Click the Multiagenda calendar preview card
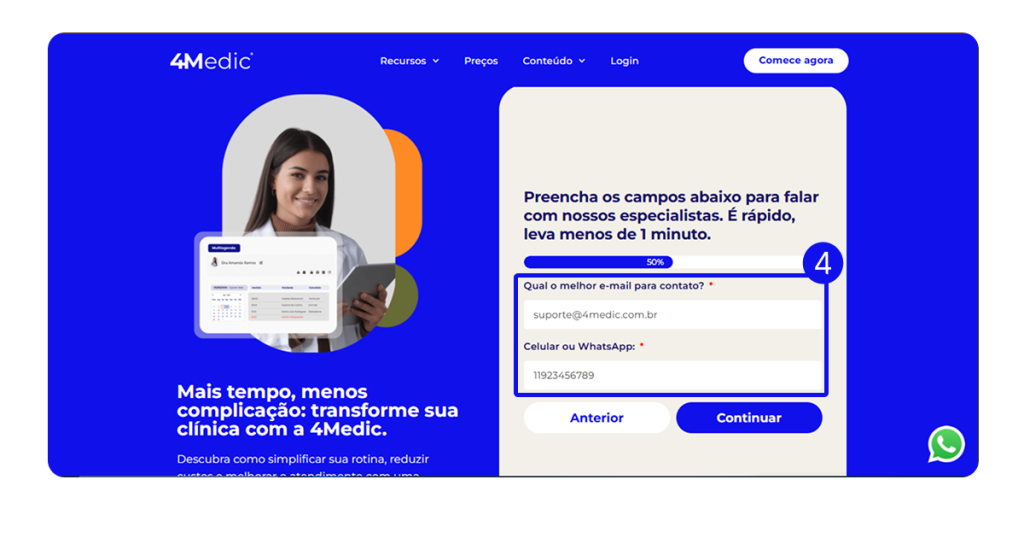Image resolution: width=1024 pixels, height=538 pixels. (268, 285)
